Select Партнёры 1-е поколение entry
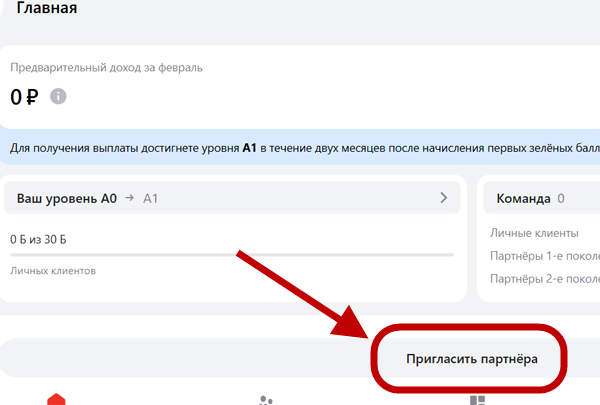The height and width of the screenshot is (405, 600). pos(545,255)
